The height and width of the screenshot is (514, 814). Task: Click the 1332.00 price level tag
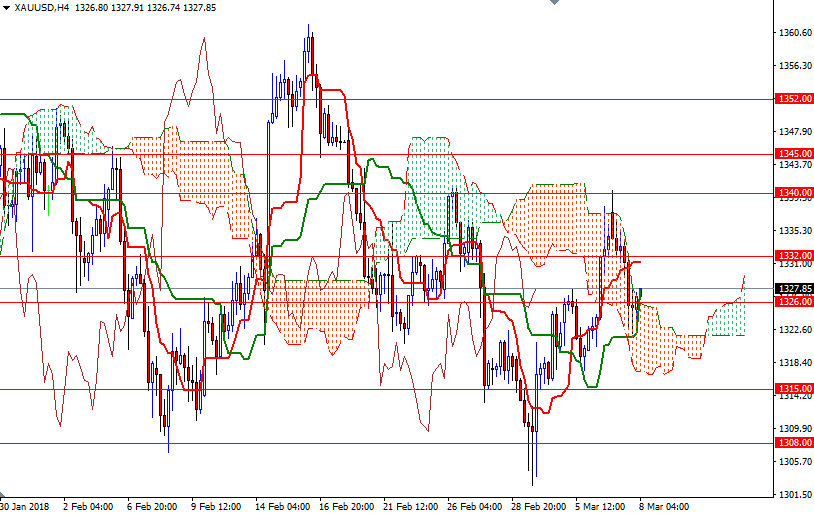794,256
